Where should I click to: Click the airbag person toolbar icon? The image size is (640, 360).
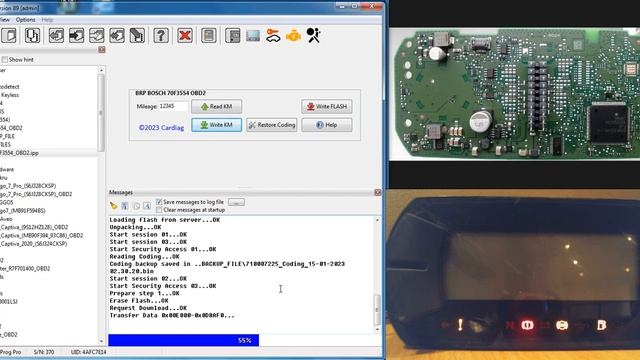coord(313,36)
